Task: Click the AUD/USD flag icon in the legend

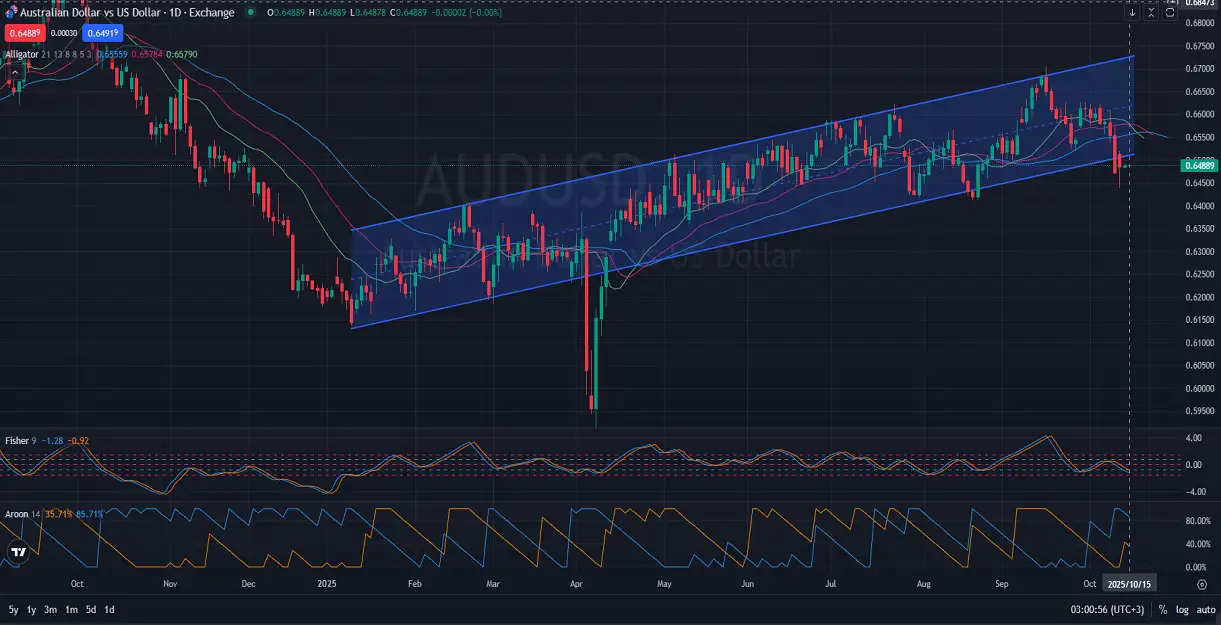Action: 13,12
